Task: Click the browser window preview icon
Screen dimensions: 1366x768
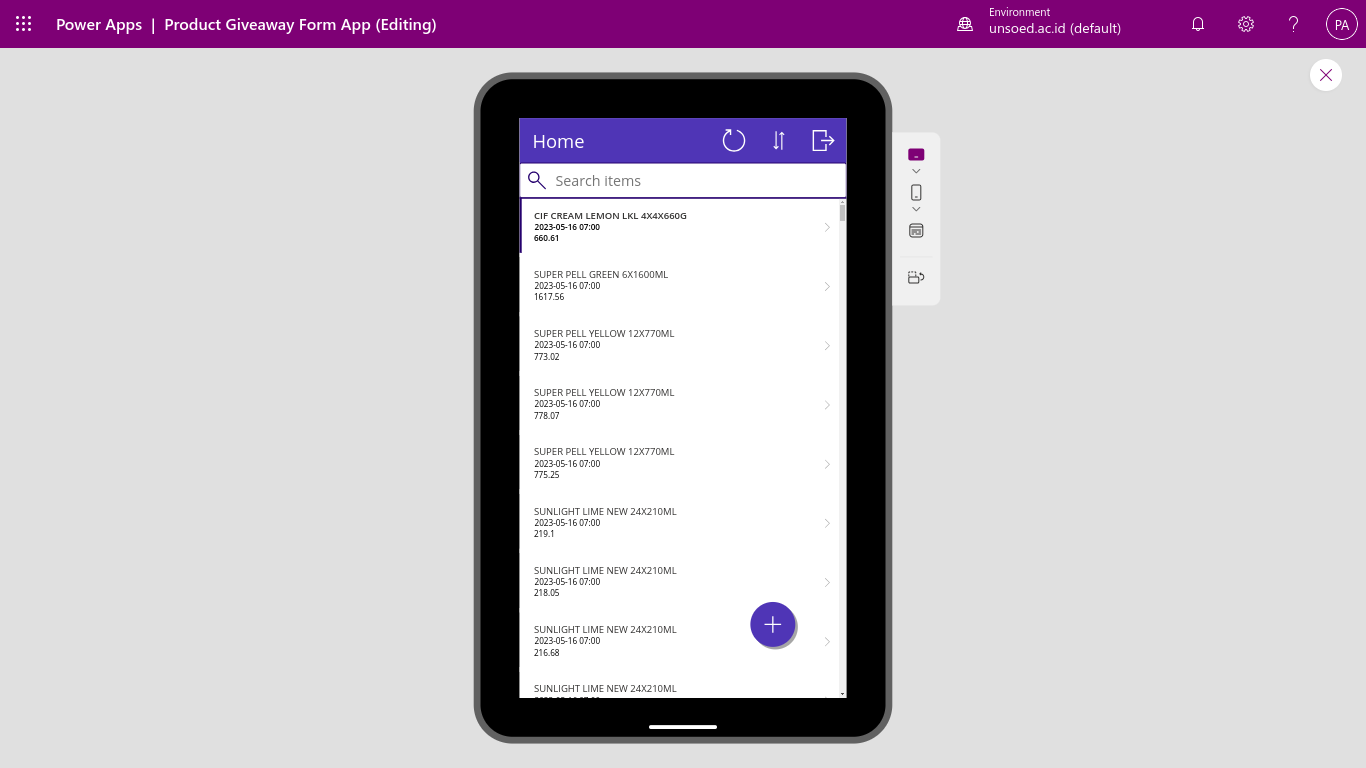Action: (x=916, y=231)
